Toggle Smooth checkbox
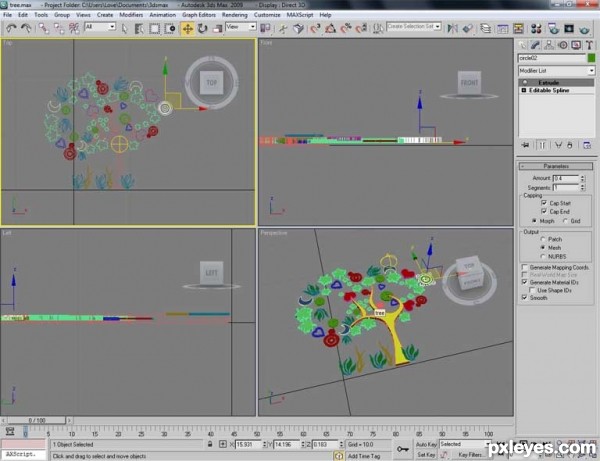600x461 pixels. pos(525,297)
